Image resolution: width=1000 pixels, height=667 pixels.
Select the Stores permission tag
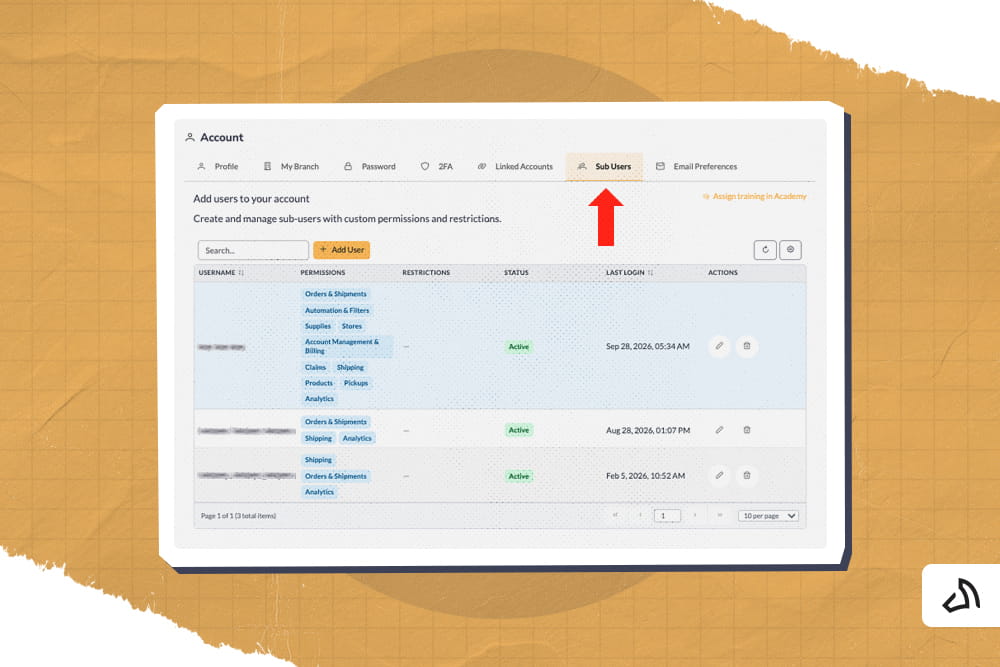coord(351,326)
